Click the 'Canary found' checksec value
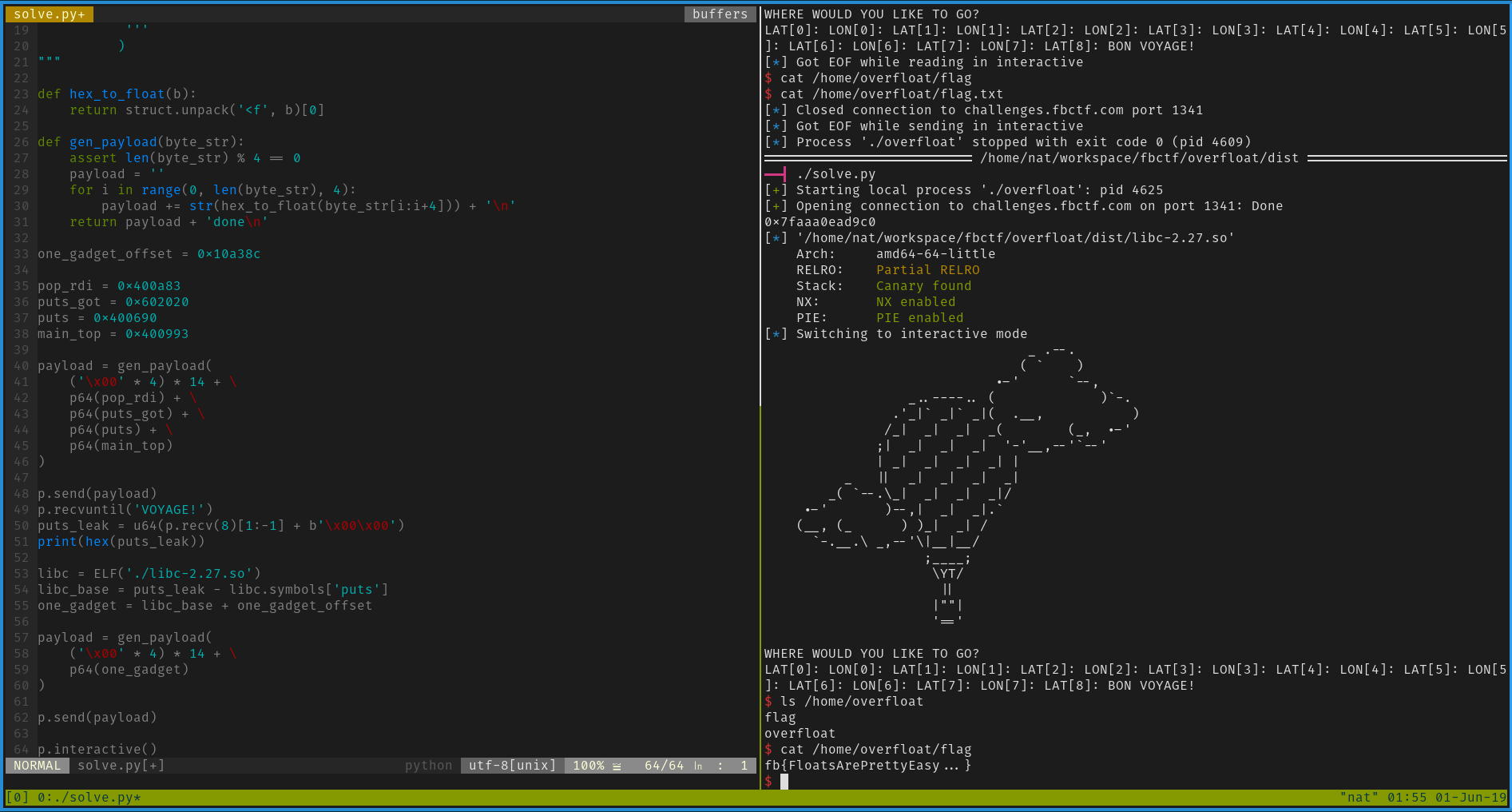Screen dimensions: 1512x812 coord(923,286)
